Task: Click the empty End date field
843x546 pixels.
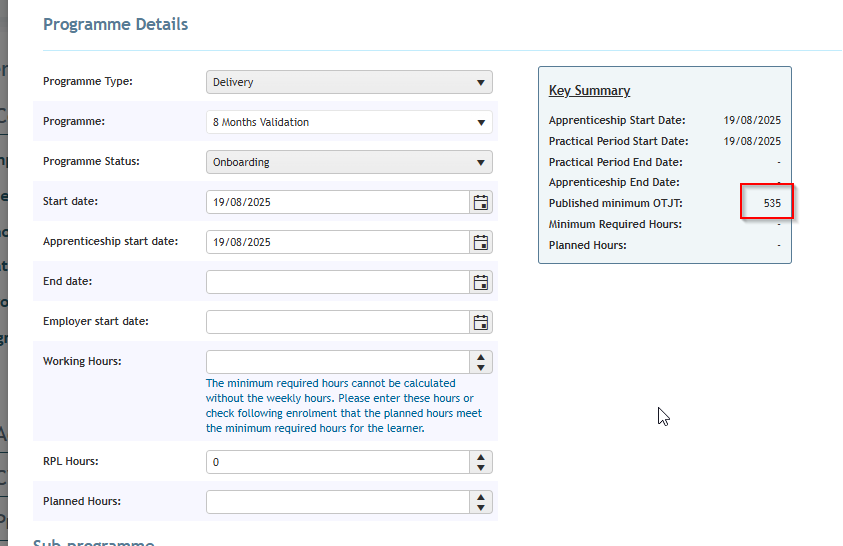Action: coord(338,282)
